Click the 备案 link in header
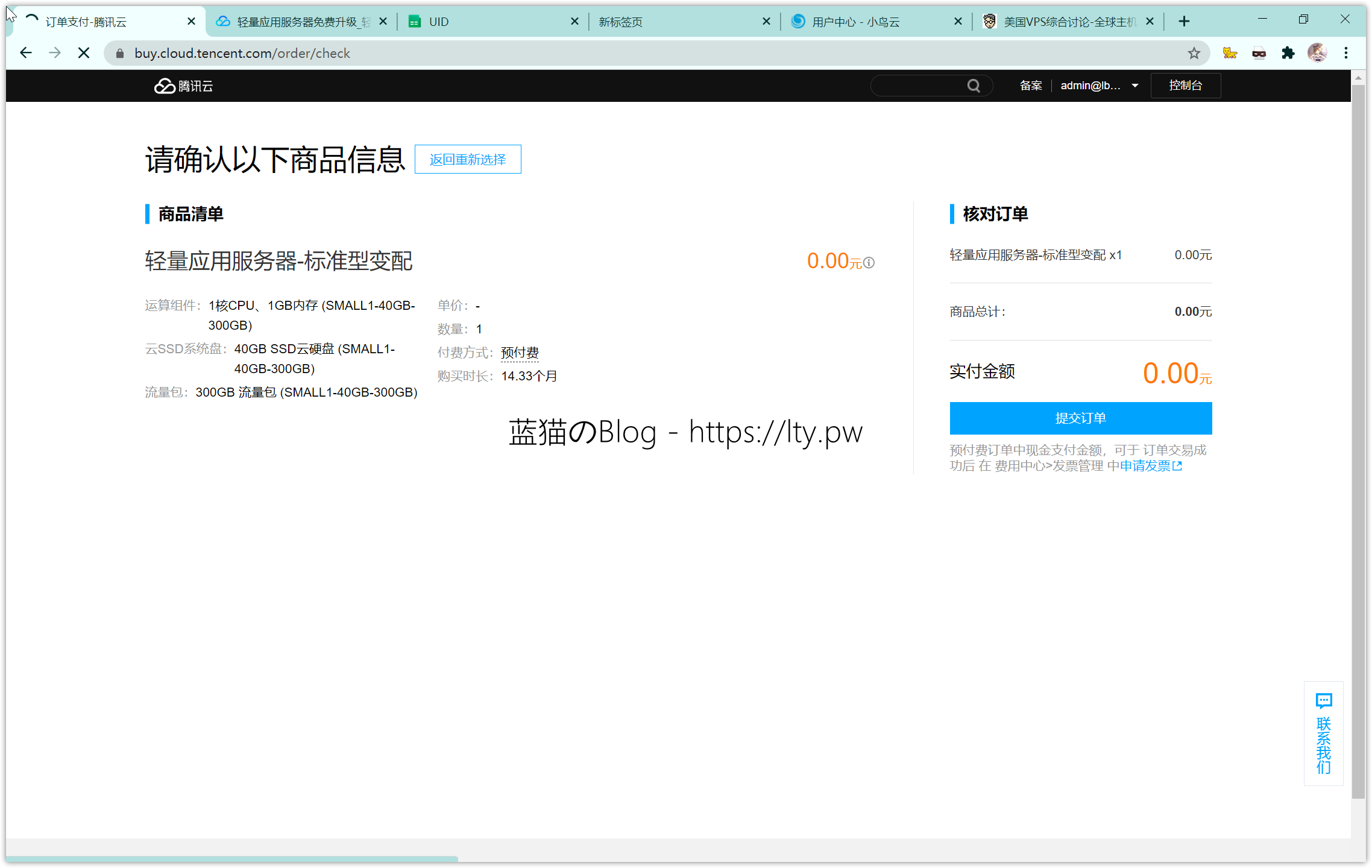Screen dimensions: 1372x868 point(1031,86)
